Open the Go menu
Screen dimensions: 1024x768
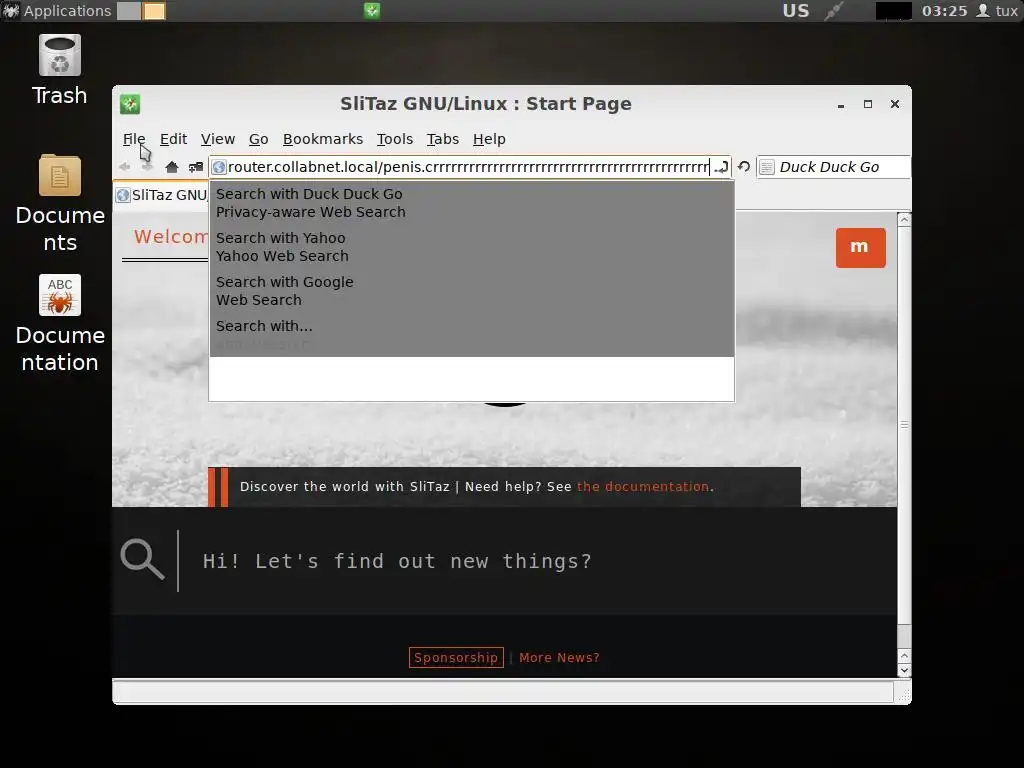(259, 139)
